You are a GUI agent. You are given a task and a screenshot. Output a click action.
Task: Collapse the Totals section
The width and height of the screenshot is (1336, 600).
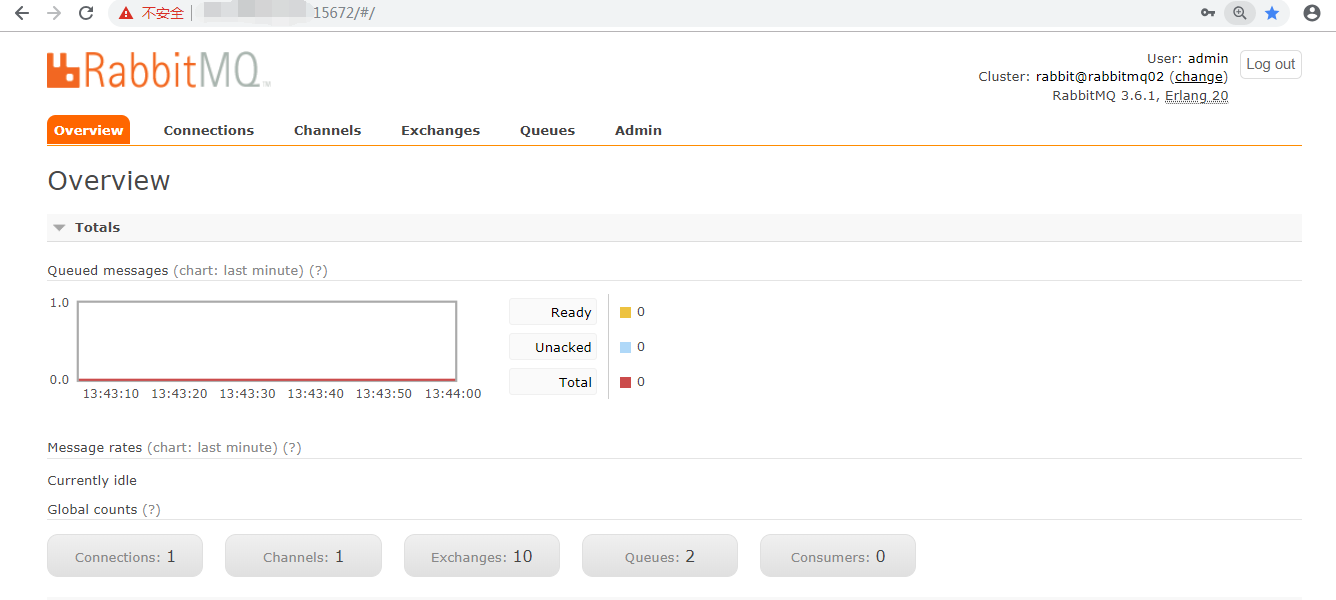coord(59,227)
